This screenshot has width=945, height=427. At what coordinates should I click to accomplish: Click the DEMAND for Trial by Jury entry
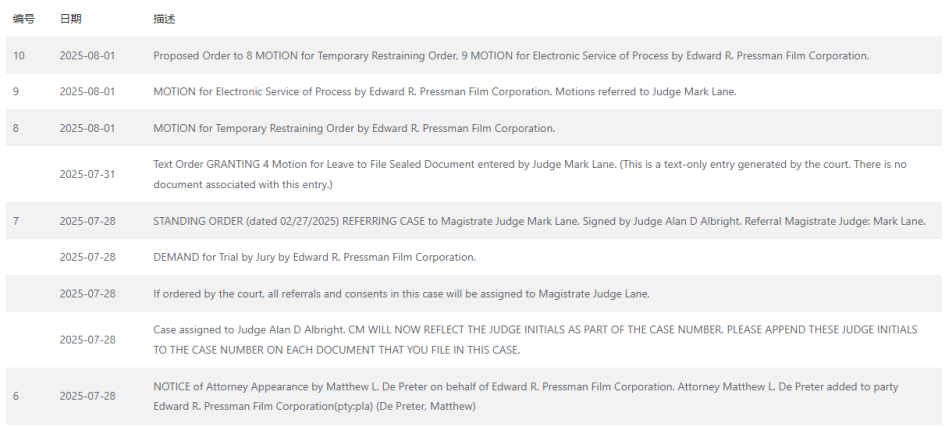pyautogui.click(x=315, y=257)
